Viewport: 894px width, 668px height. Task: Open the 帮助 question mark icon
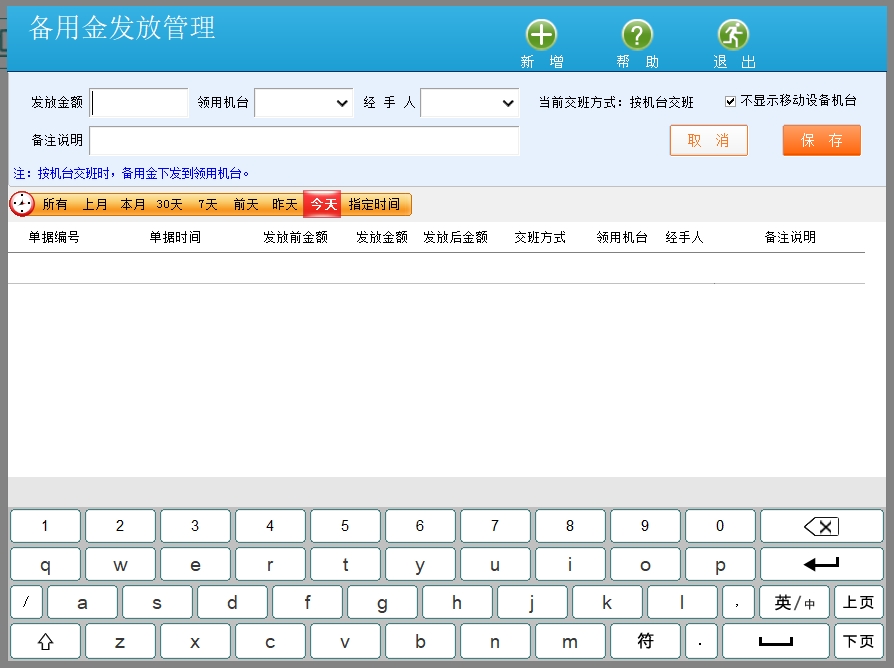point(637,36)
